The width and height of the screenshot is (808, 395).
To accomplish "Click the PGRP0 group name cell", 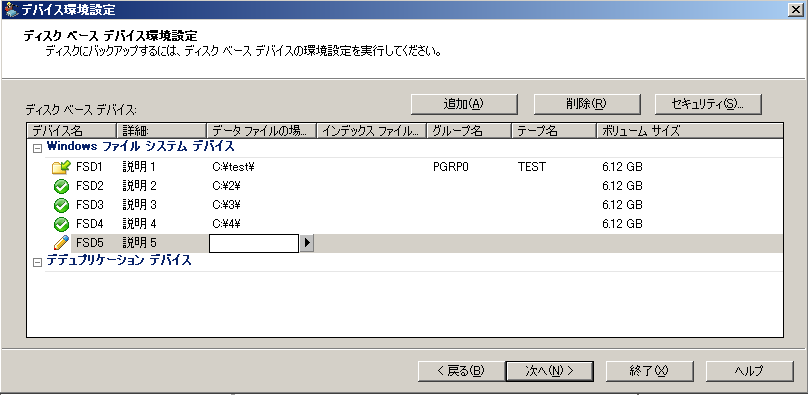I will click(x=451, y=167).
